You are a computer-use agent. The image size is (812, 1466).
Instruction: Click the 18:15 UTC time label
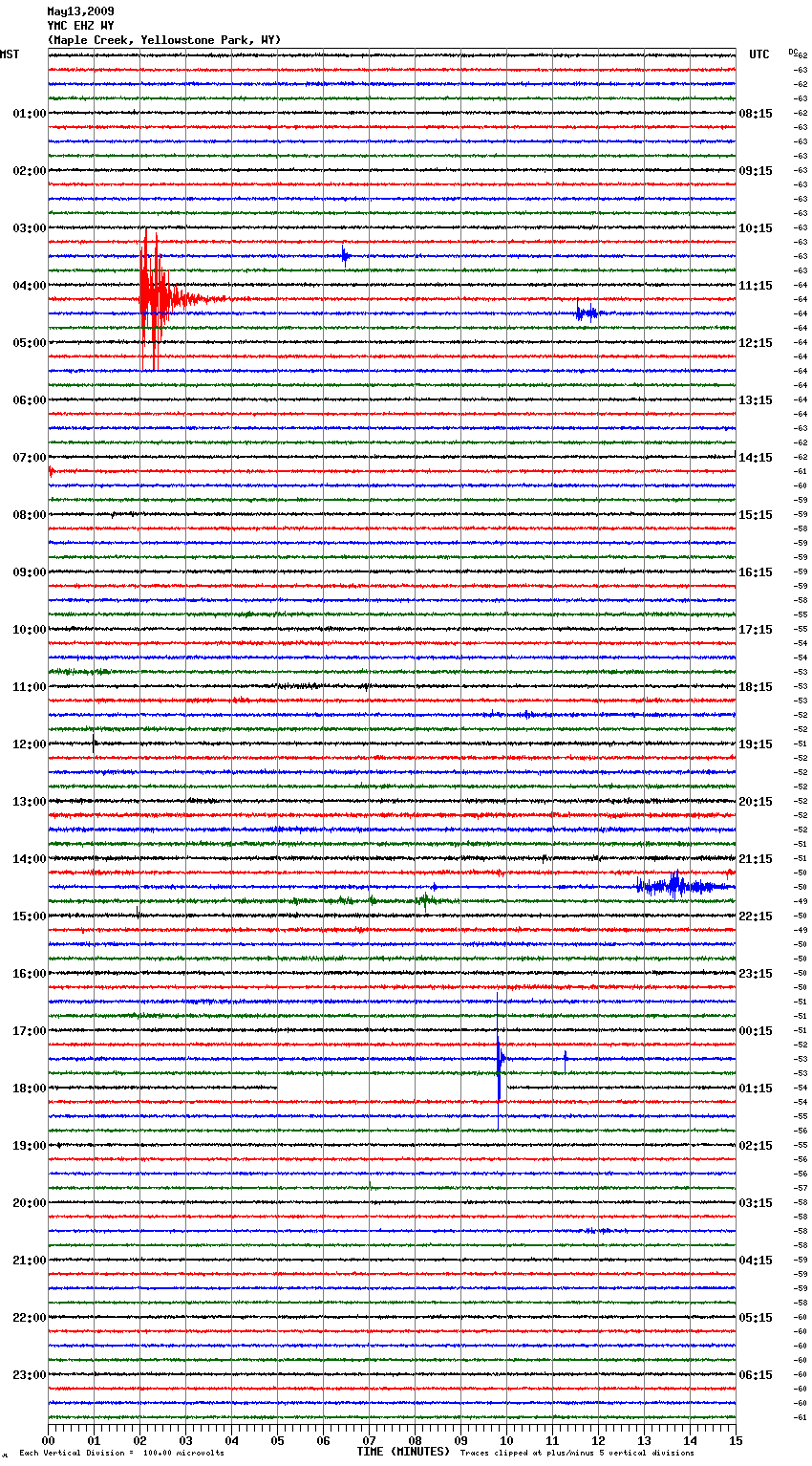[x=756, y=687]
